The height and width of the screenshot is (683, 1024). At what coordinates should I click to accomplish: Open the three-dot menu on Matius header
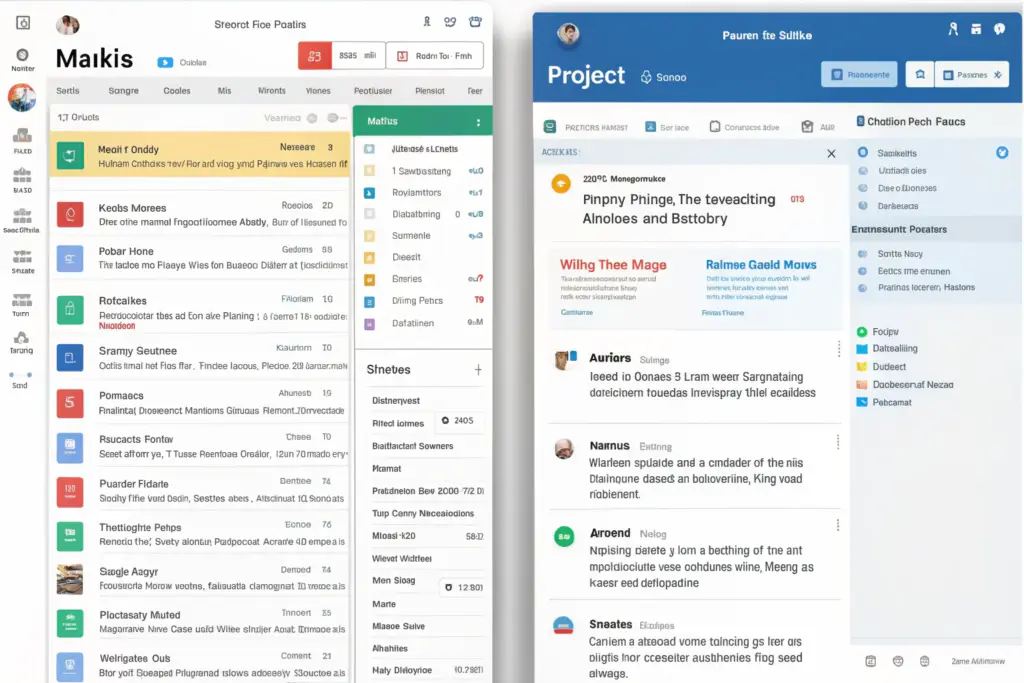478,122
